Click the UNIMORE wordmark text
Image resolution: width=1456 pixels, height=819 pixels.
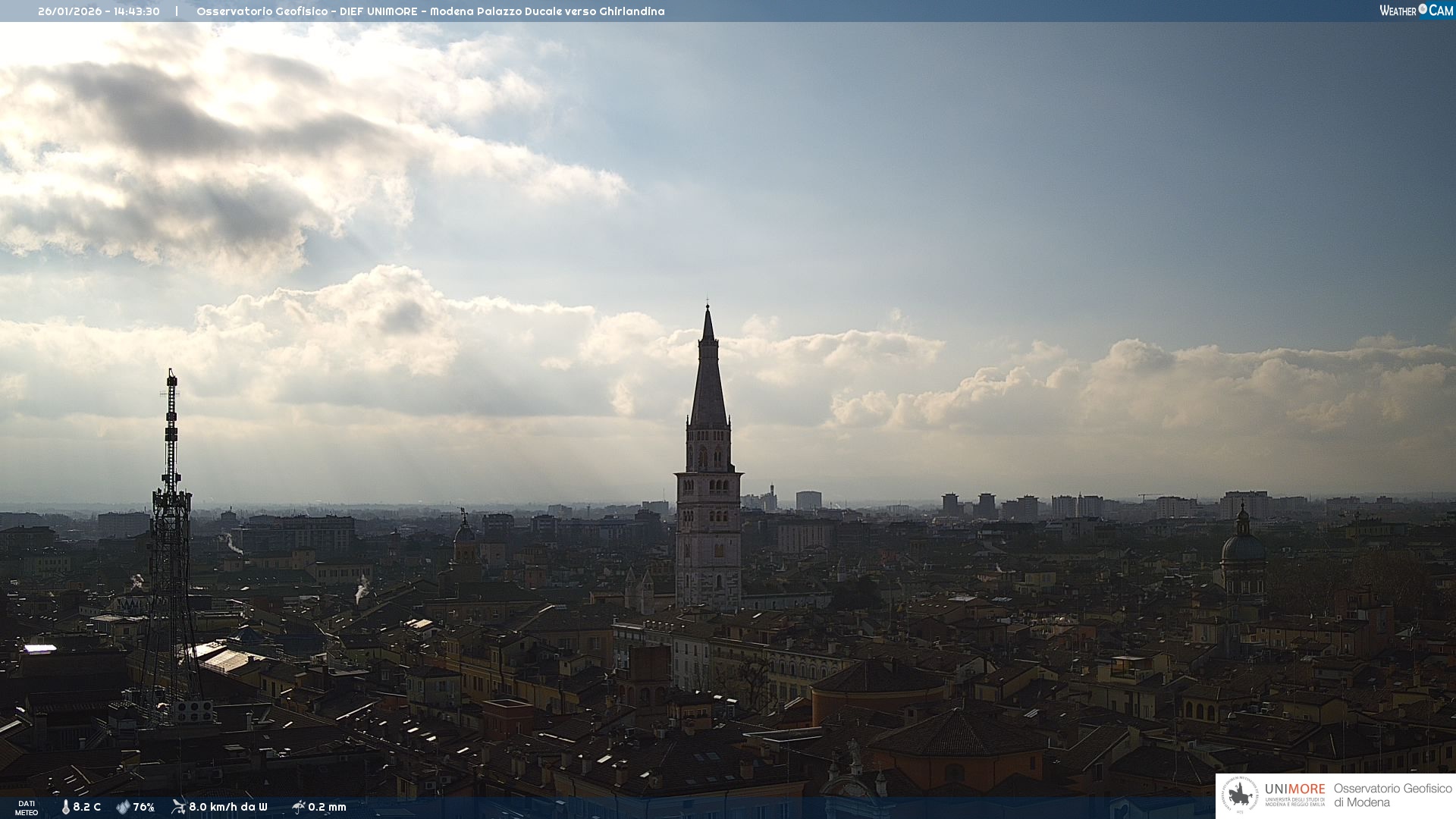click(1294, 789)
